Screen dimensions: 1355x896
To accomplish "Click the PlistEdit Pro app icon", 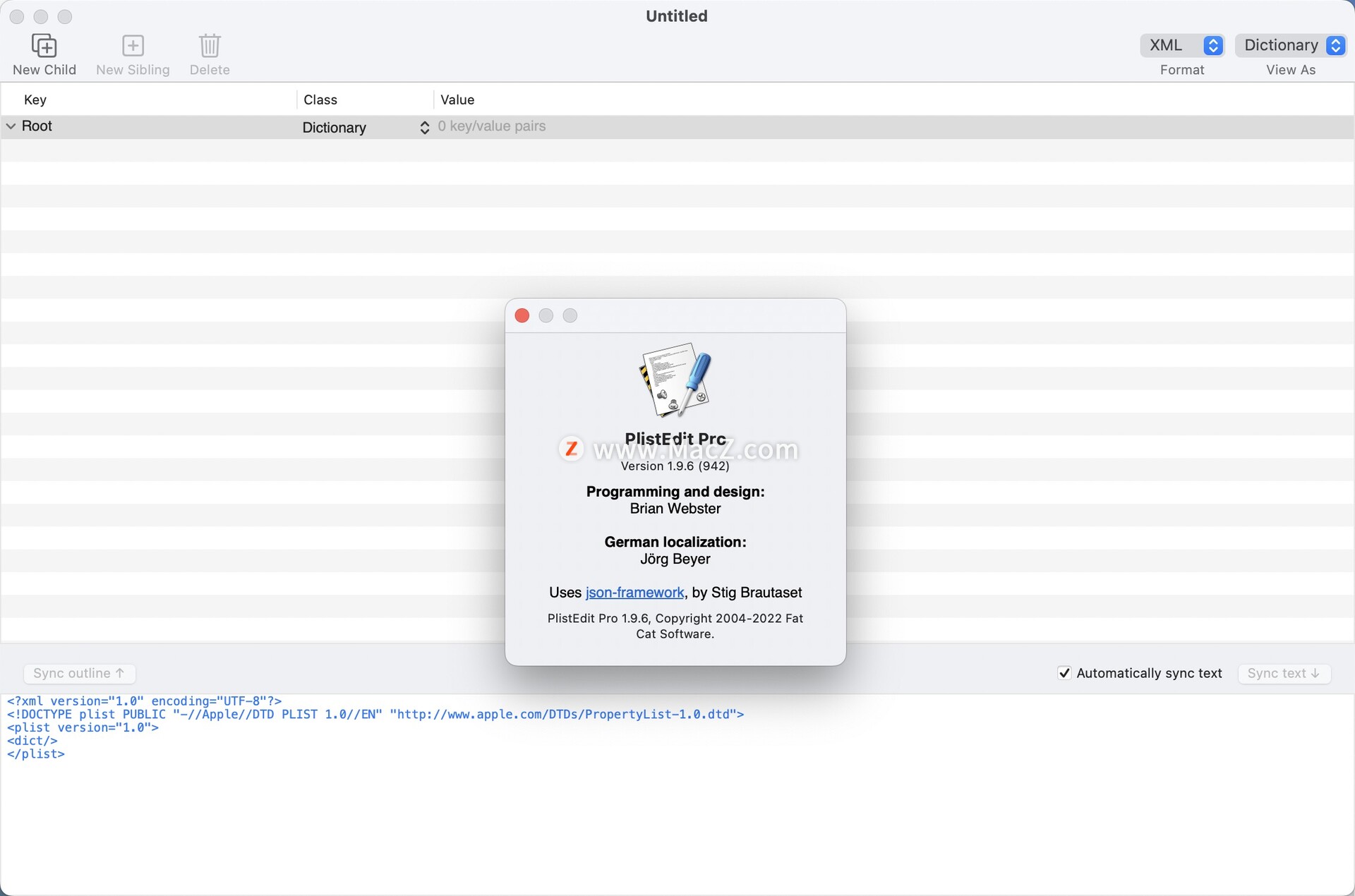I will [675, 381].
